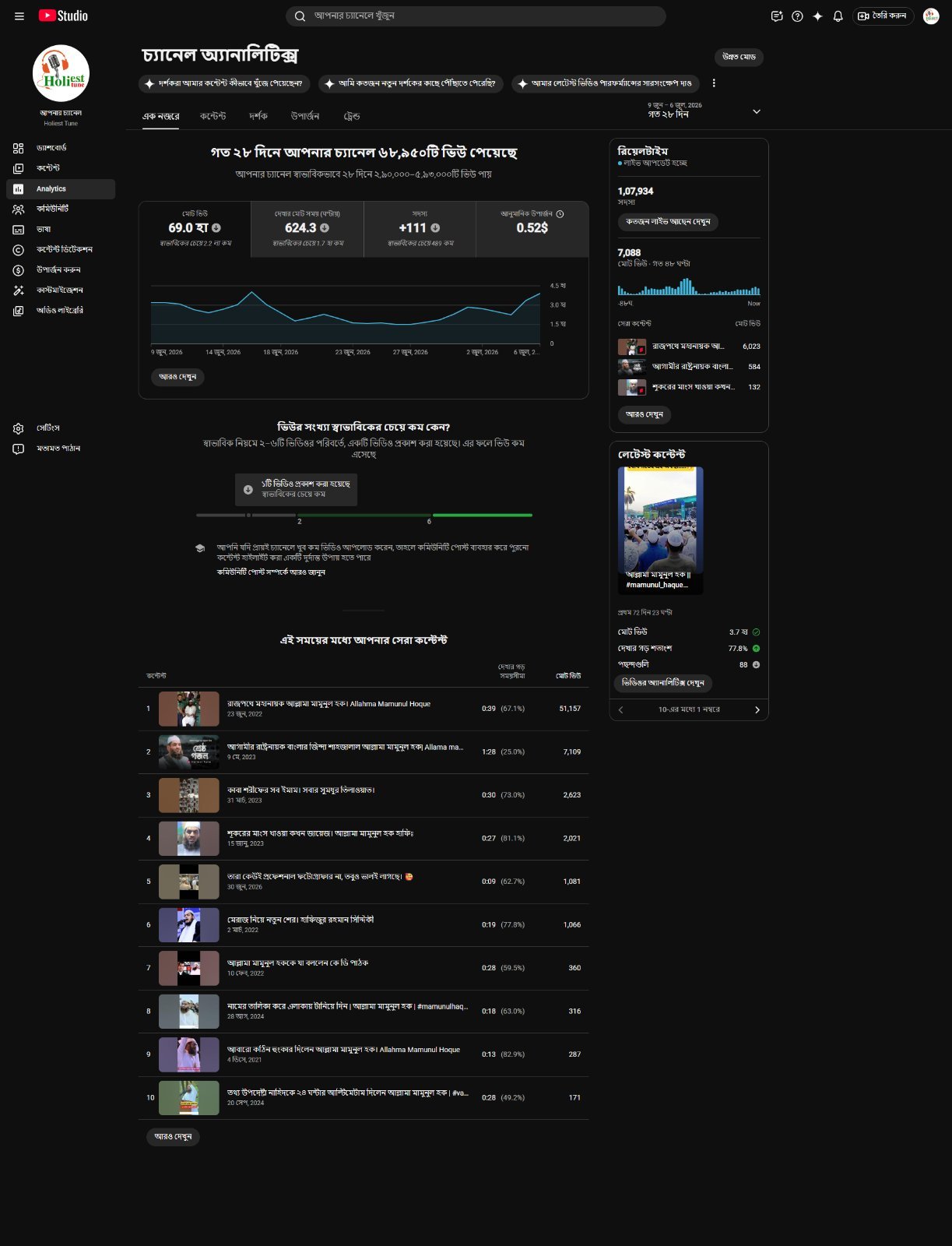The width and height of the screenshot is (952, 1246).
Task: Select the সদস্য +111 metric card
Action: (420, 230)
